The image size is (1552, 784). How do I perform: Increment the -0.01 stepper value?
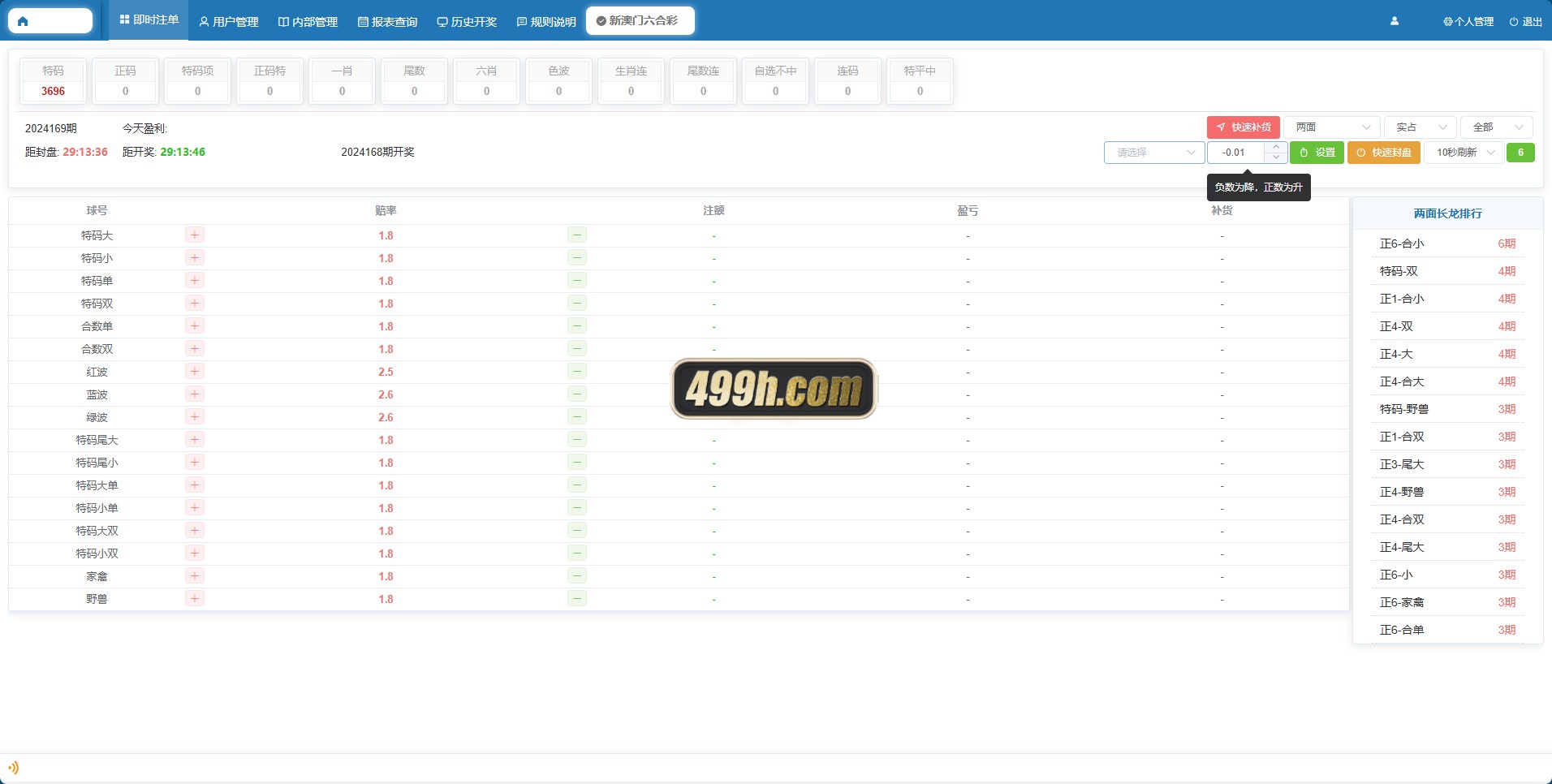1276,147
